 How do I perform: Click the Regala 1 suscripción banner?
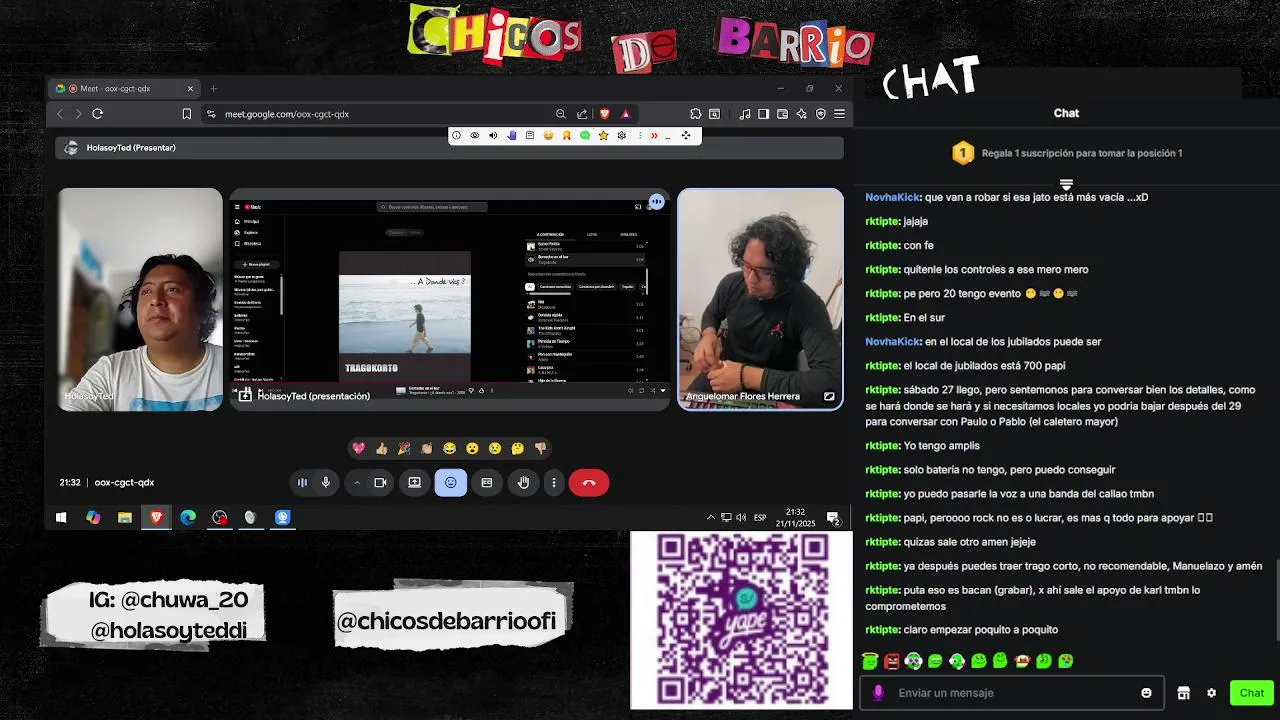1066,153
